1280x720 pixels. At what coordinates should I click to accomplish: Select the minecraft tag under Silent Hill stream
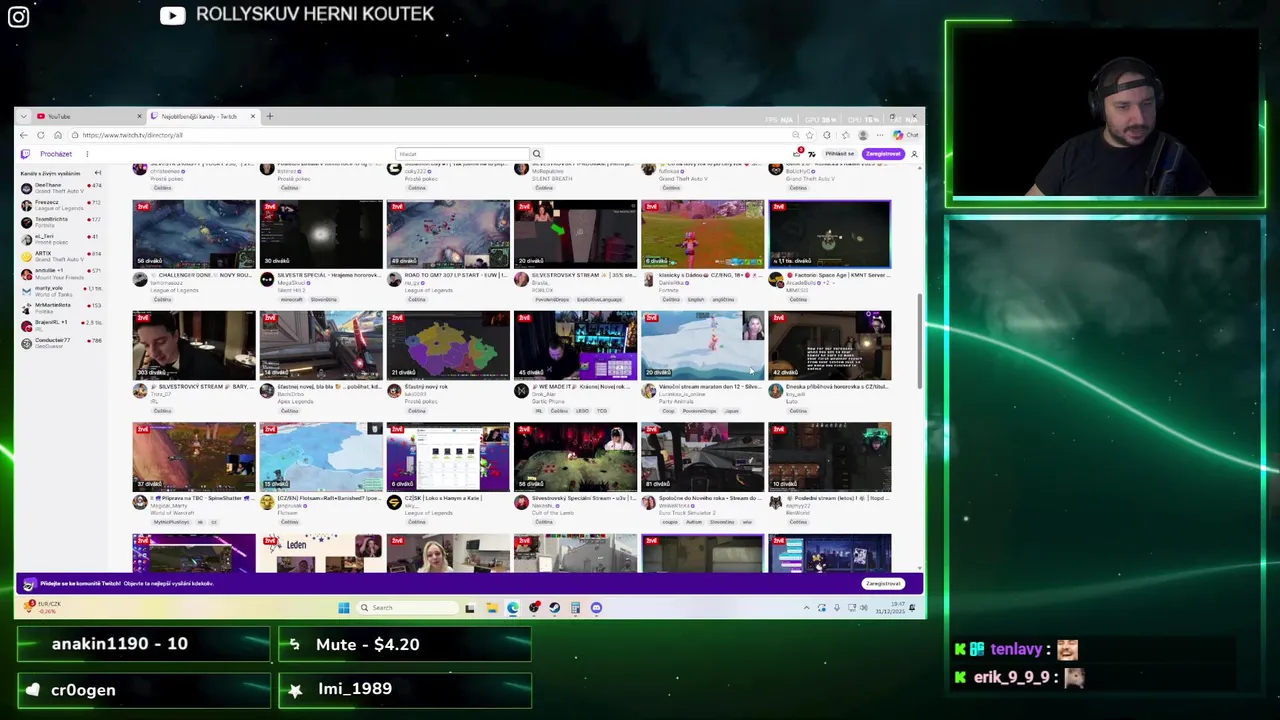point(292,299)
